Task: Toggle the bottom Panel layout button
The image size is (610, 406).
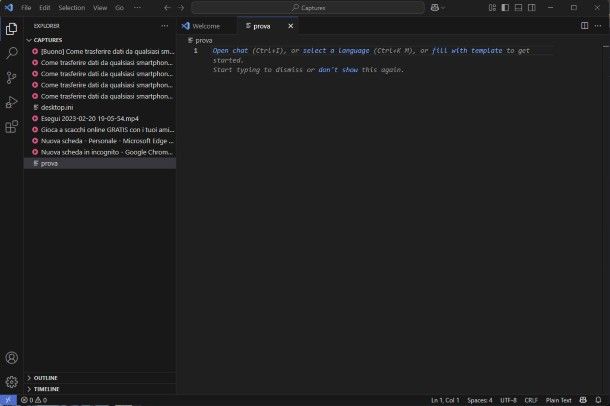Action: pyautogui.click(x=520, y=7)
